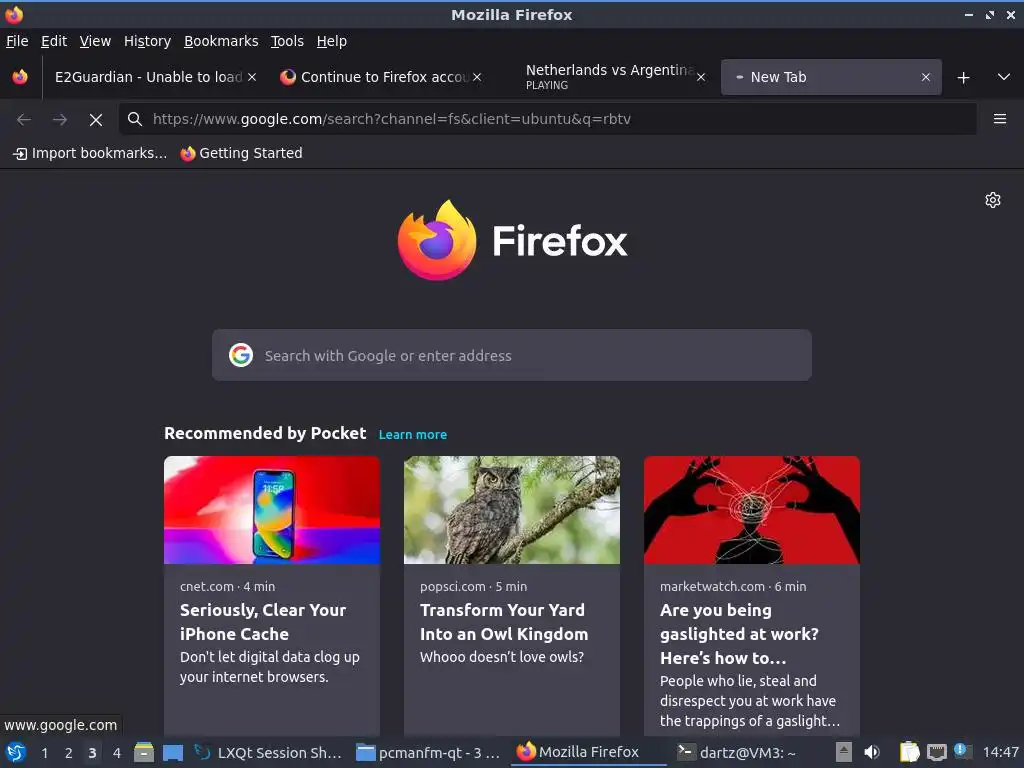Click Import bookmarks toolbar button
This screenshot has width=1024, height=768.
pos(90,153)
